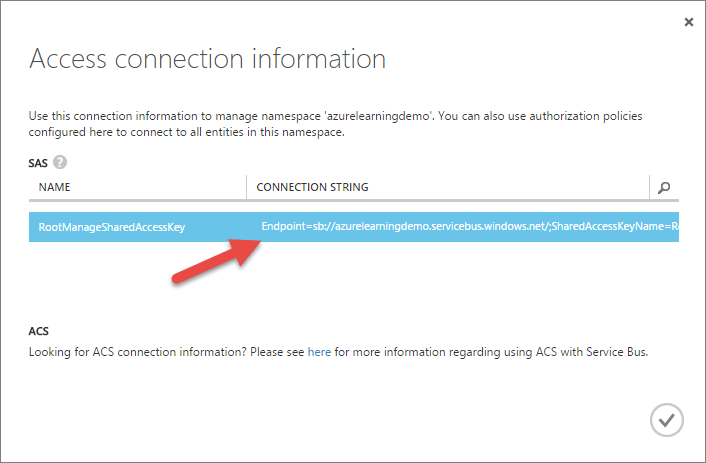Click empty table area below the RootManageSharedAccessKey row
Viewport: 706px width, 463px height.
point(353,279)
